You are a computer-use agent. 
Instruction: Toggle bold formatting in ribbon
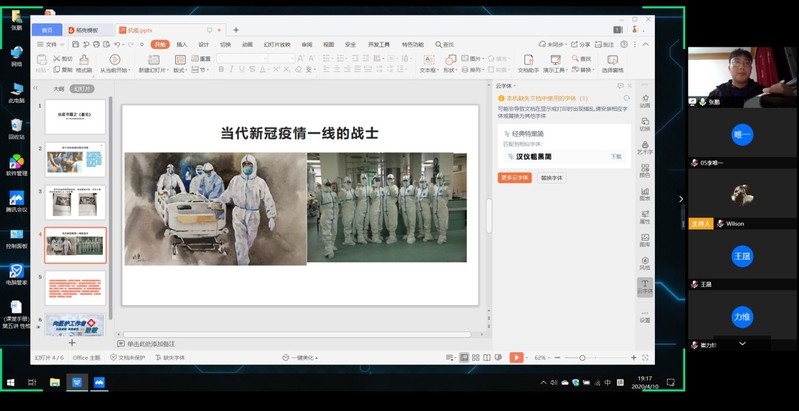(x=222, y=70)
